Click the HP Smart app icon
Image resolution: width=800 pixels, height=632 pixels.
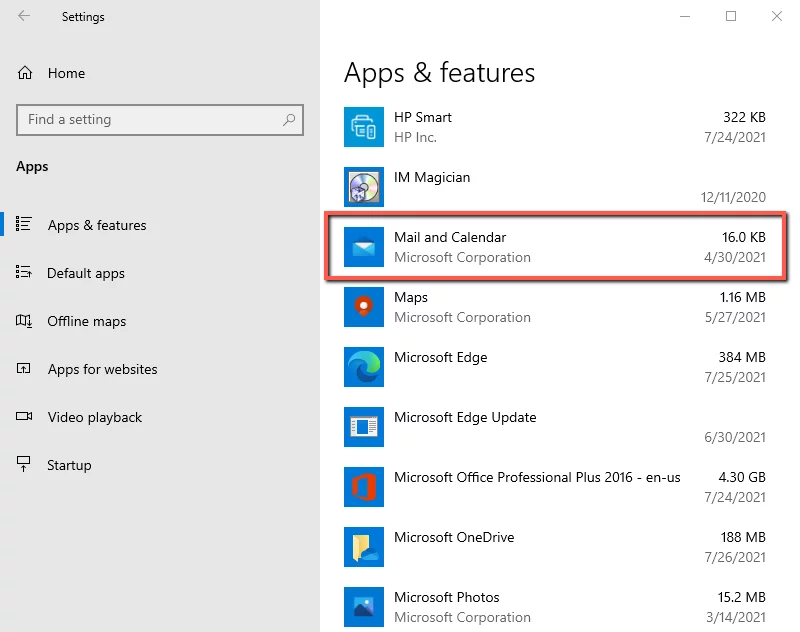(364, 127)
